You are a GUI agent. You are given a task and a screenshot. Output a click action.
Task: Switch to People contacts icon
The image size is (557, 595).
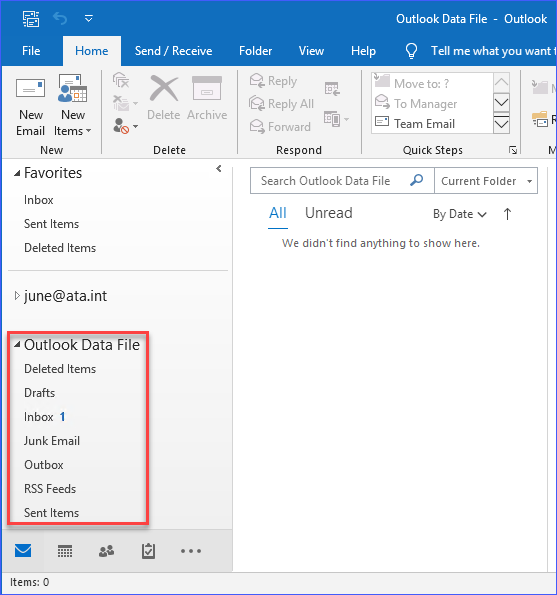tap(107, 551)
